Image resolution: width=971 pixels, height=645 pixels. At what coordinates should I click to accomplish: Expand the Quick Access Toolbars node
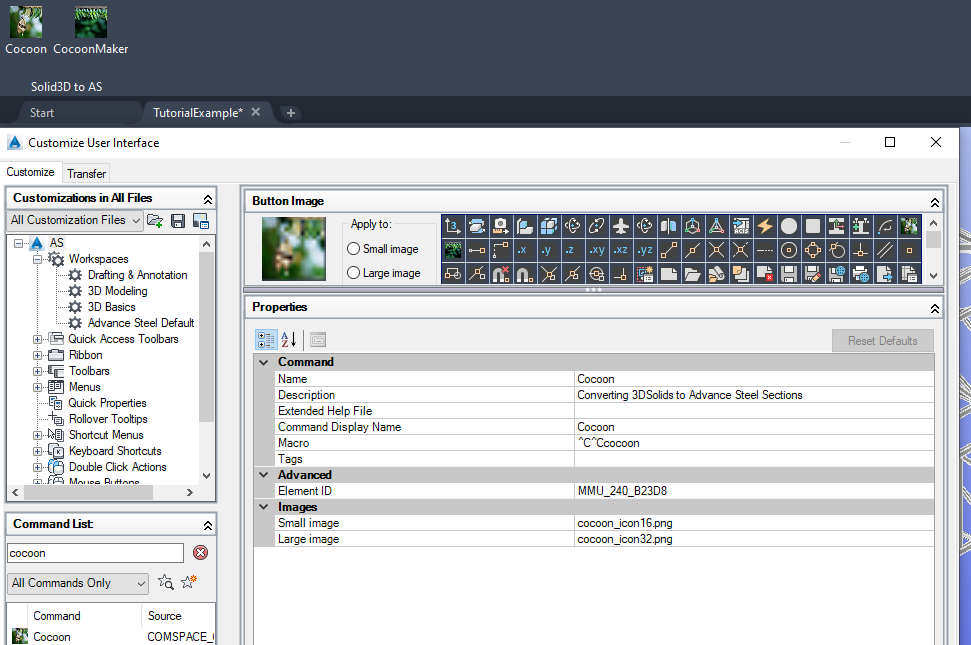tap(38, 339)
